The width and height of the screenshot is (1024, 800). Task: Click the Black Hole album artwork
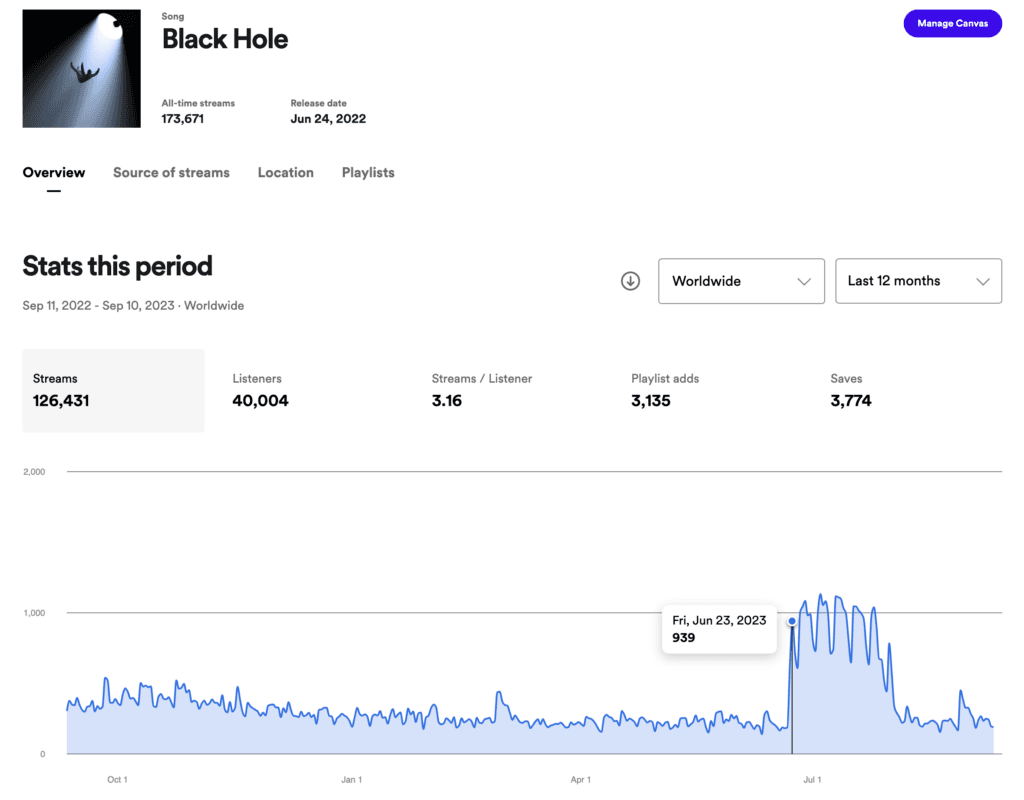[x=82, y=69]
